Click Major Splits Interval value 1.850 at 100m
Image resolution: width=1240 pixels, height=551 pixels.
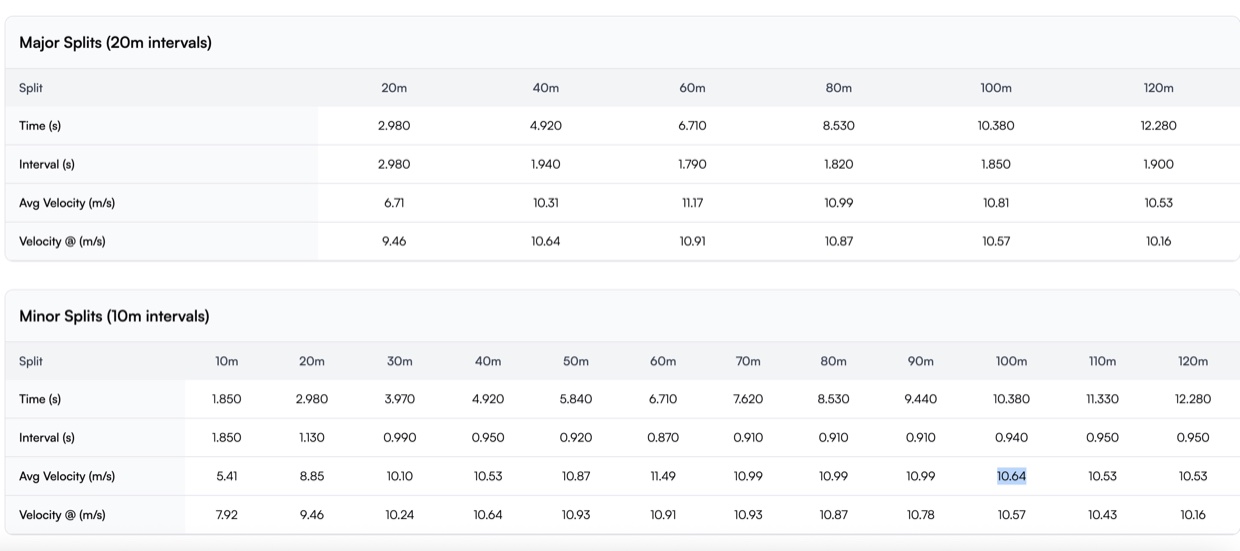point(996,164)
